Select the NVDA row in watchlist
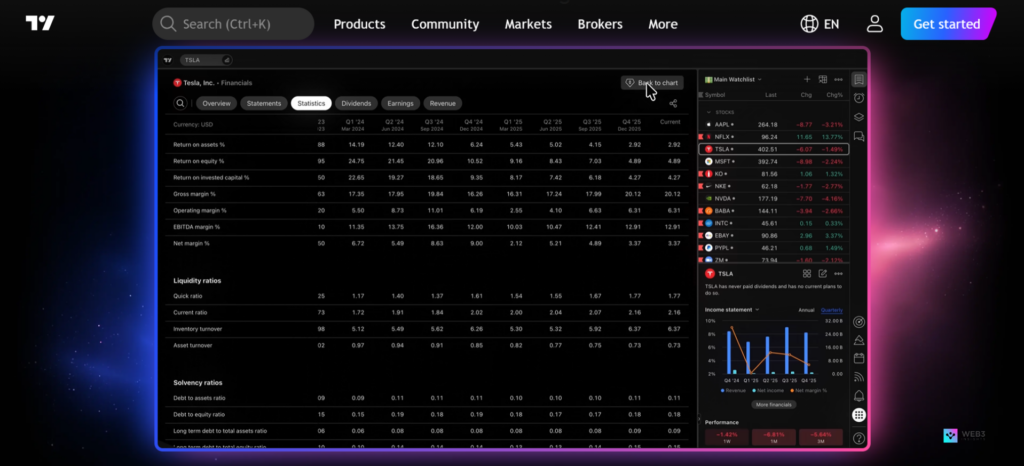1024x466 pixels. (774, 198)
